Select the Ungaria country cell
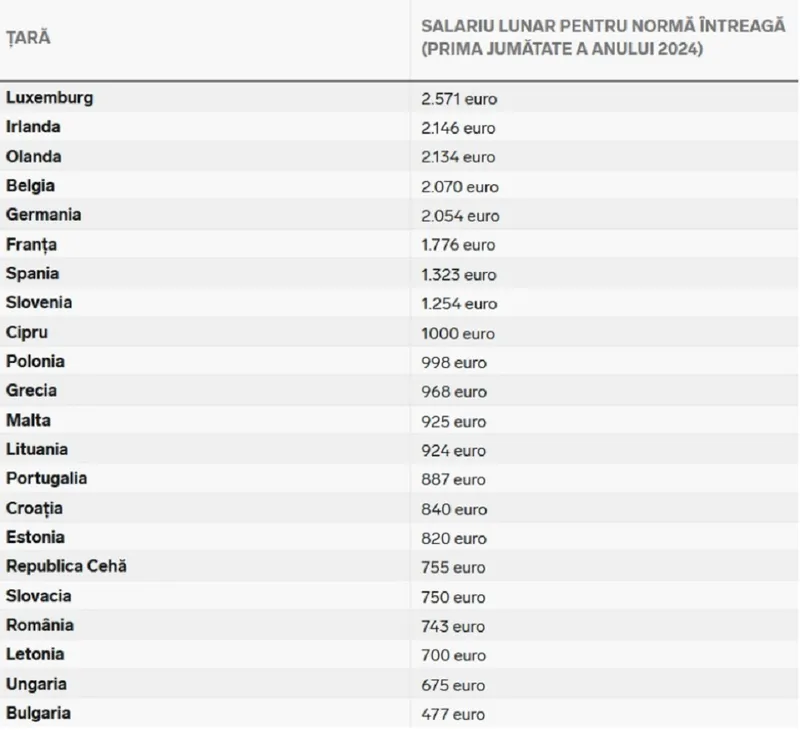800x730 pixels. (x=37, y=684)
